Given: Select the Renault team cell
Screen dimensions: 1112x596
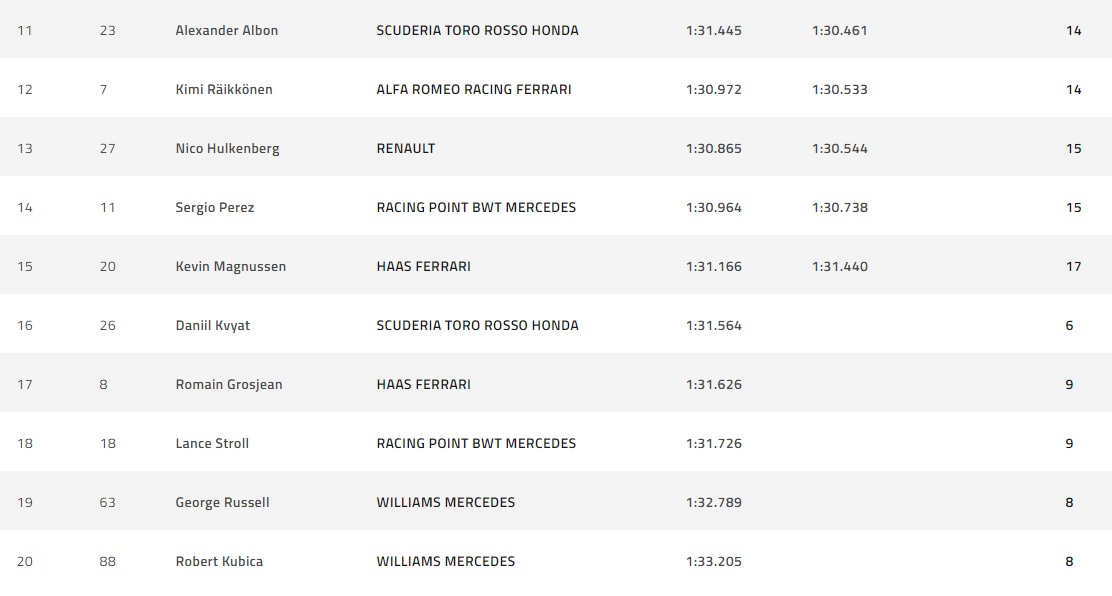Looking at the screenshot, I should [x=405, y=148].
